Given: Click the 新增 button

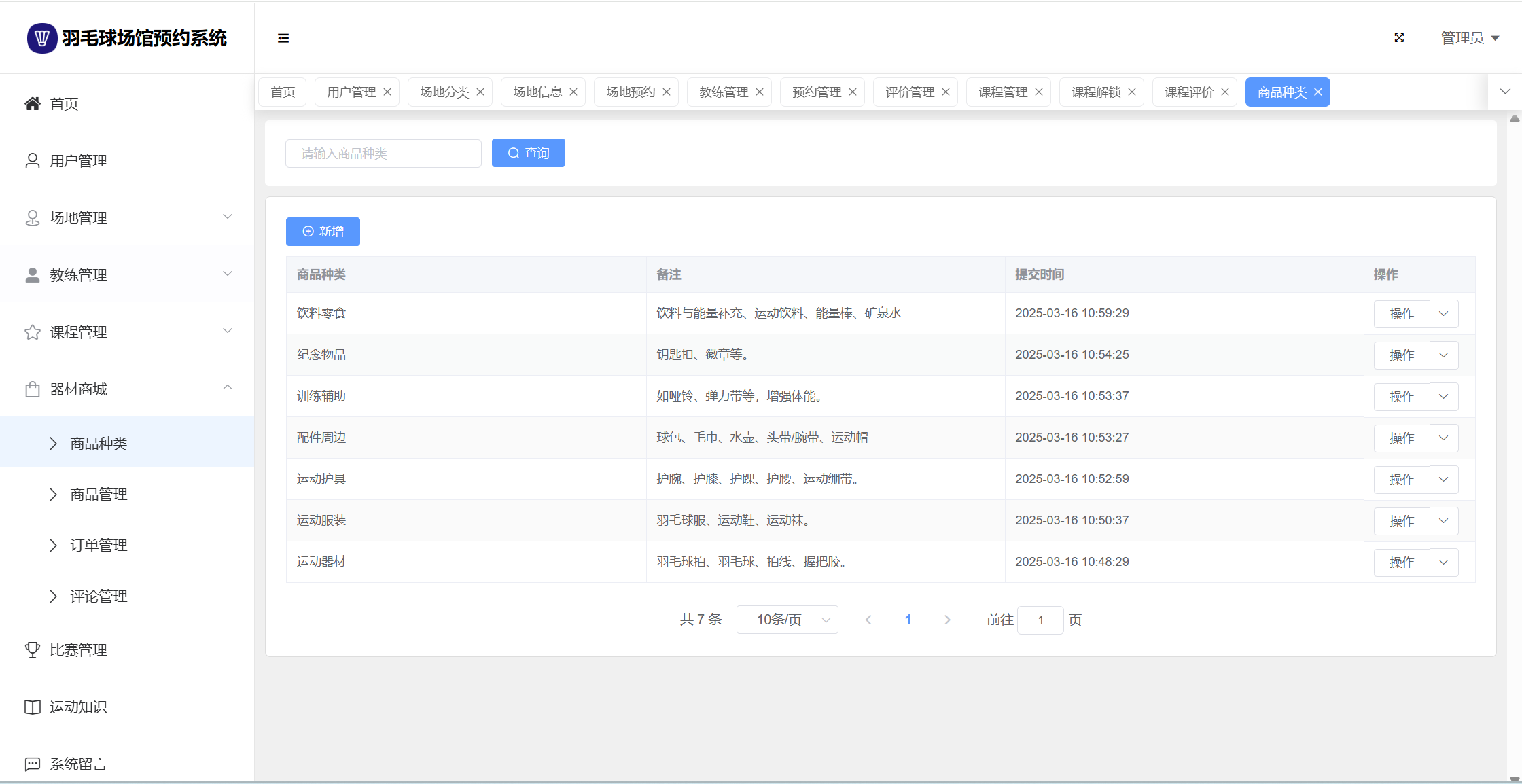Looking at the screenshot, I should 323,232.
